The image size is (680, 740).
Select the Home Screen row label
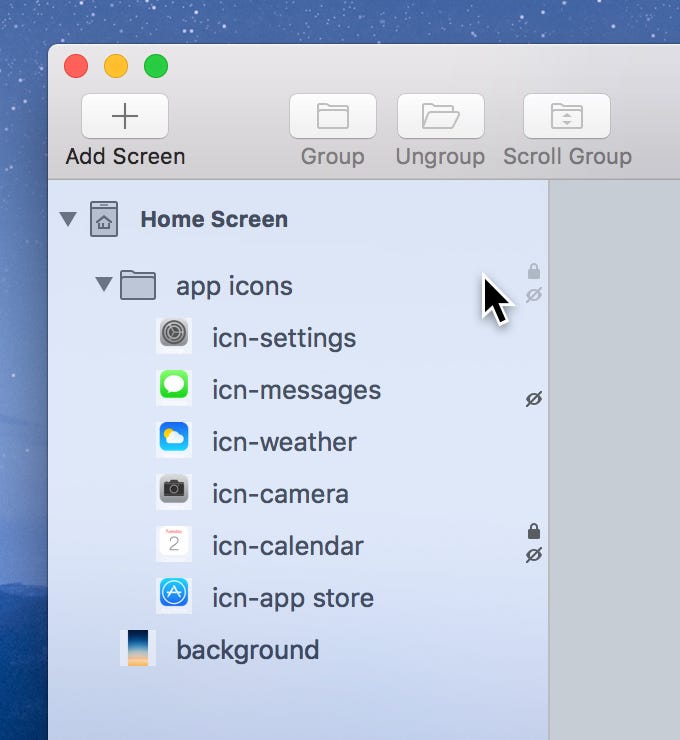pyautogui.click(x=214, y=219)
